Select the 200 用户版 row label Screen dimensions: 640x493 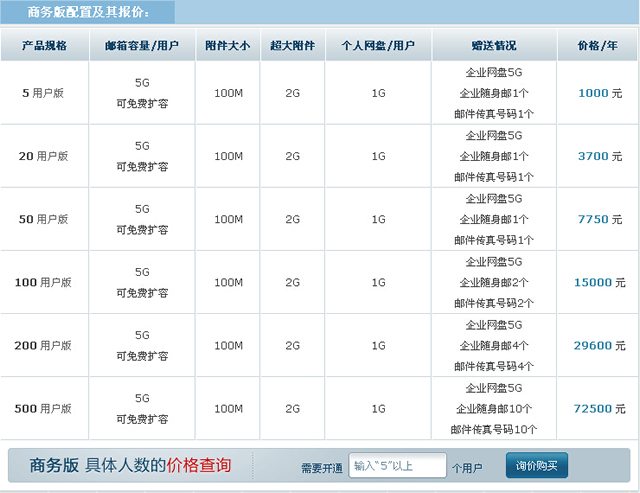tap(43, 346)
